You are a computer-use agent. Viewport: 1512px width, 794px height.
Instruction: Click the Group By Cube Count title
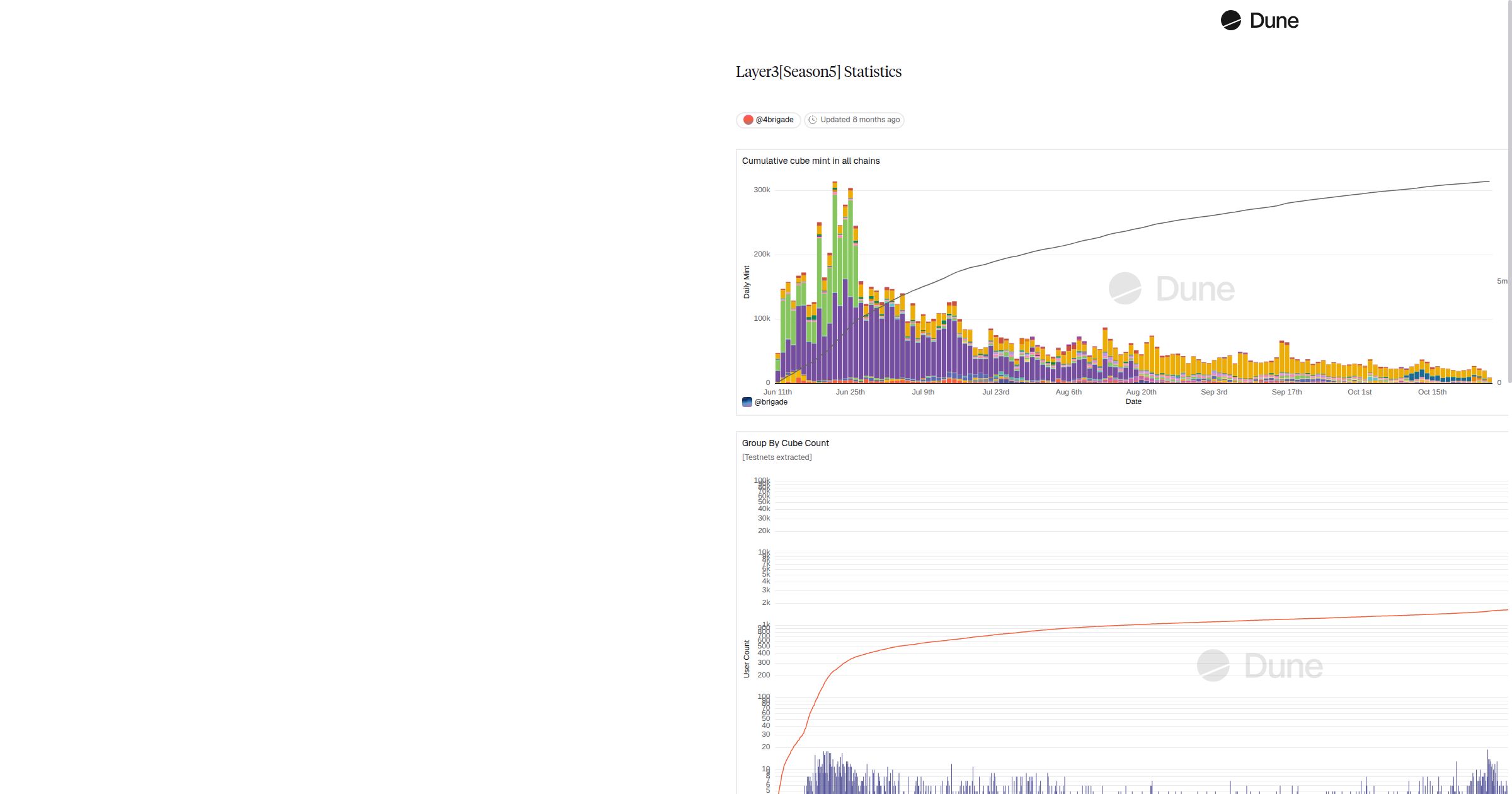tap(785, 443)
